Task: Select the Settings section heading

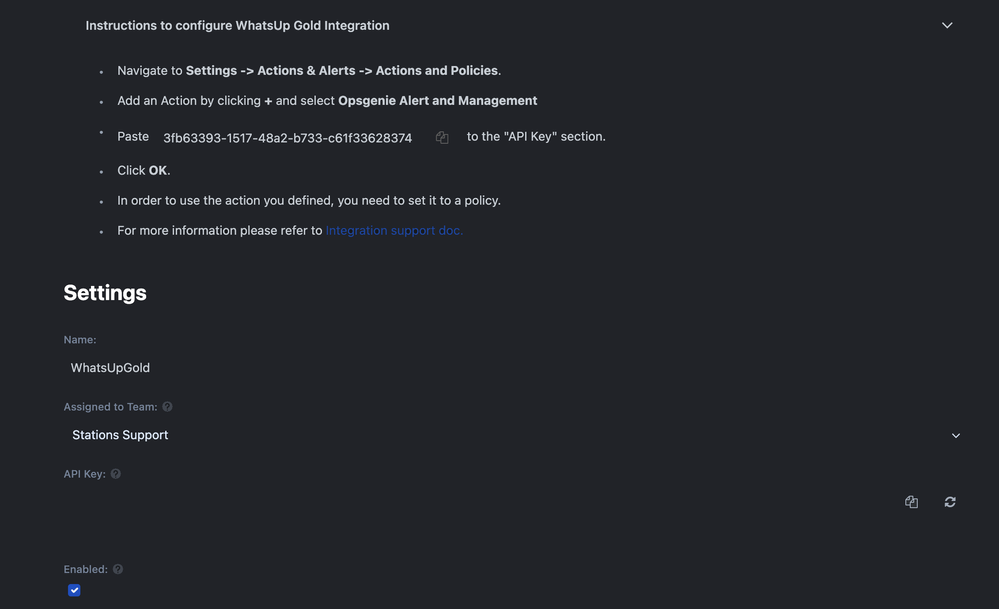Action: coord(104,292)
